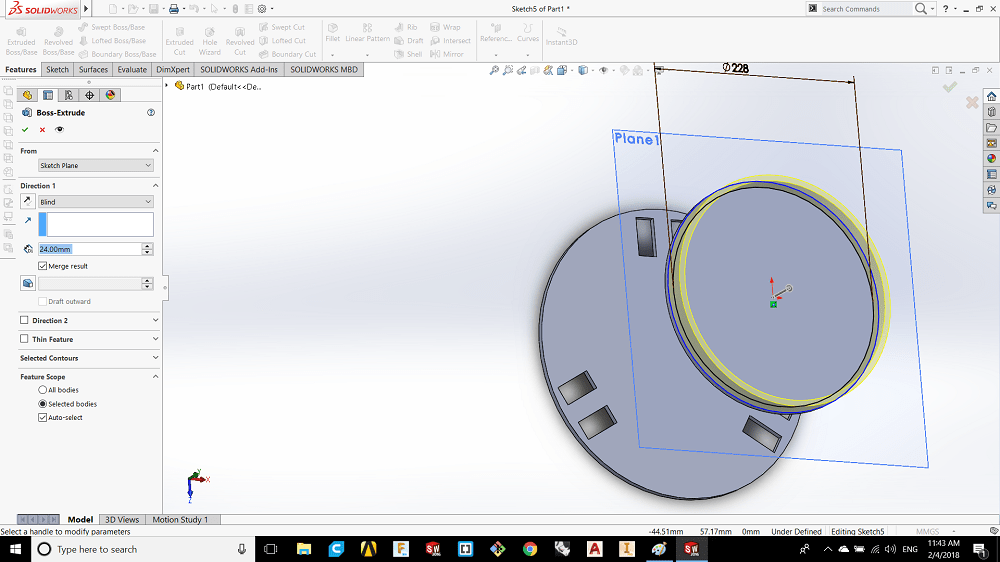Screen dimensions: 1000x562
Task: Switch to the SOLIDWORKS Add-Ins tab
Action: 239,70
